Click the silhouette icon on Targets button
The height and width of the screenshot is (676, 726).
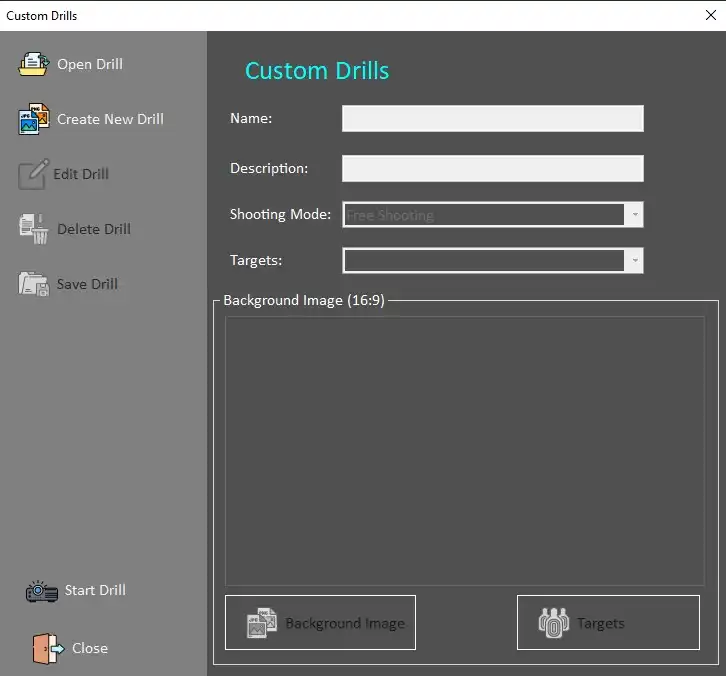(x=553, y=623)
